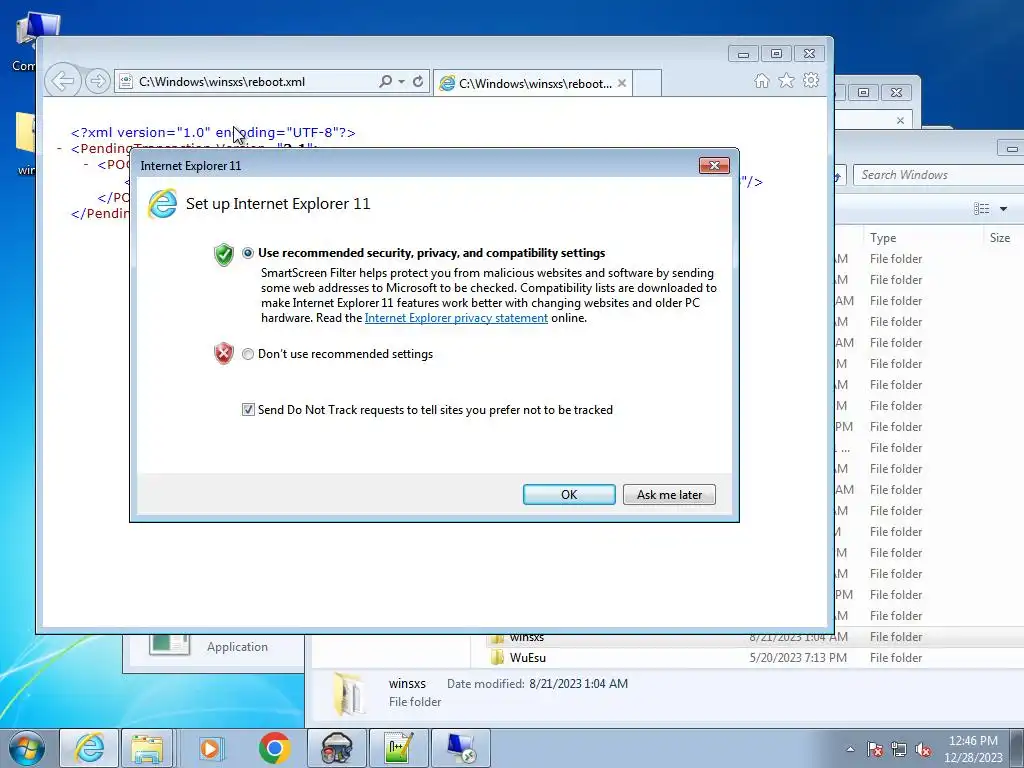1024x768 pixels.
Task: Confirm setup with OK button
Action: pos(569,494)
